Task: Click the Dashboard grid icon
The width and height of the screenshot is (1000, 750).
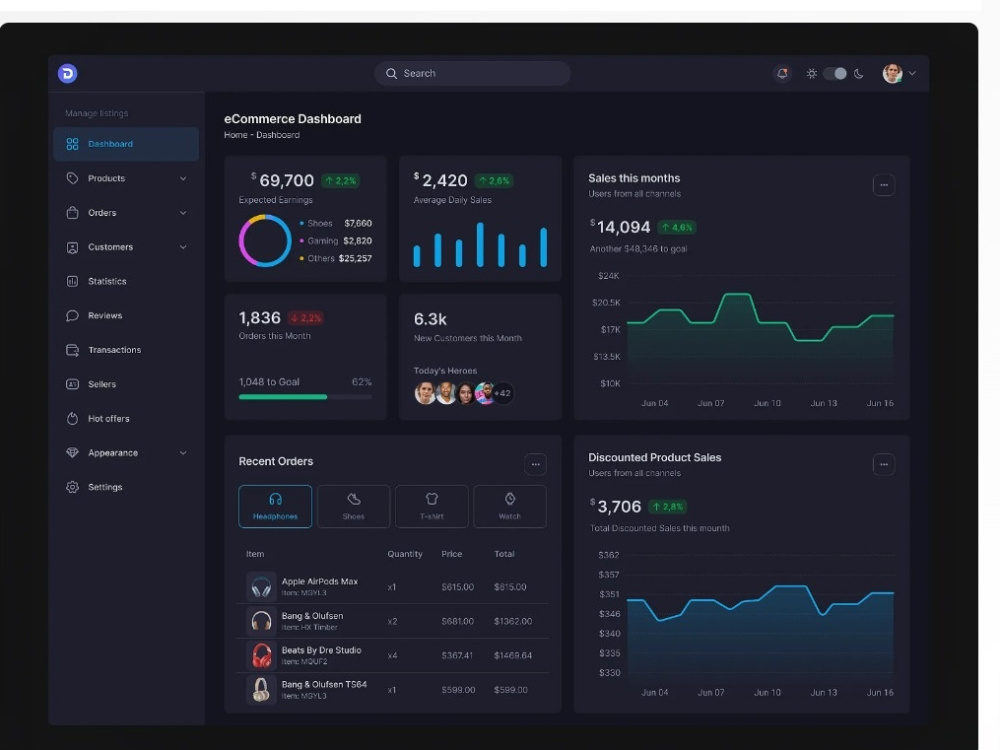Action: (x=72, y=144)
